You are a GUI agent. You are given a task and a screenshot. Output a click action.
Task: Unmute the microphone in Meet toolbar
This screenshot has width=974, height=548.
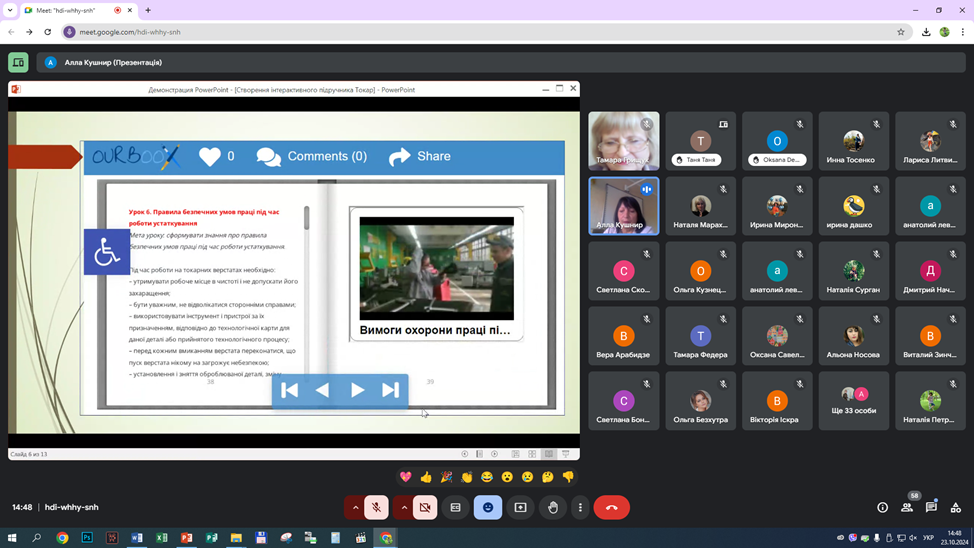click(x=377, y=508)
